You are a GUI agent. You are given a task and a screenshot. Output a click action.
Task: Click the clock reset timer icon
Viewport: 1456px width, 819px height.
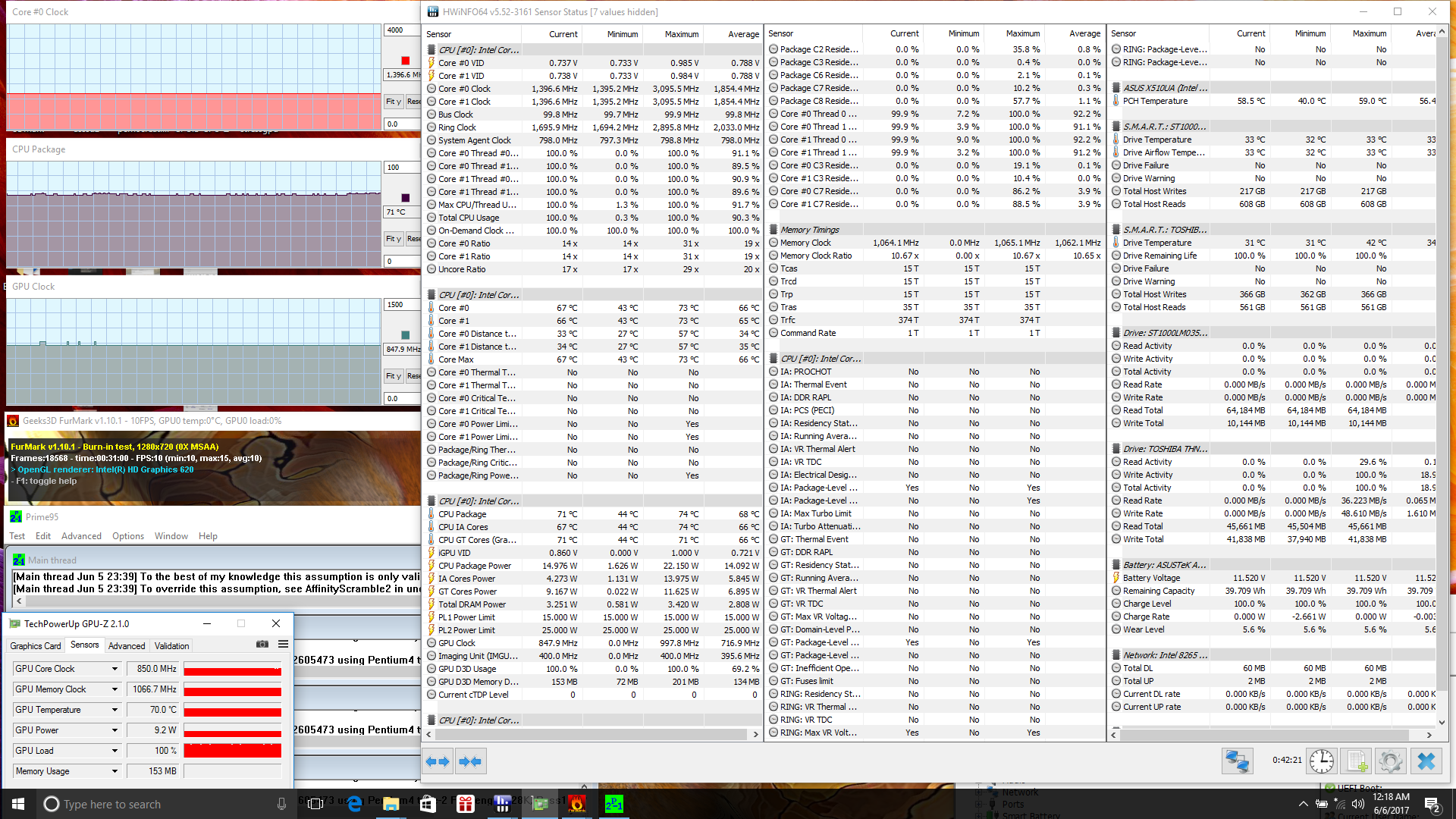pyautogui.click(x=1321, y=761)
